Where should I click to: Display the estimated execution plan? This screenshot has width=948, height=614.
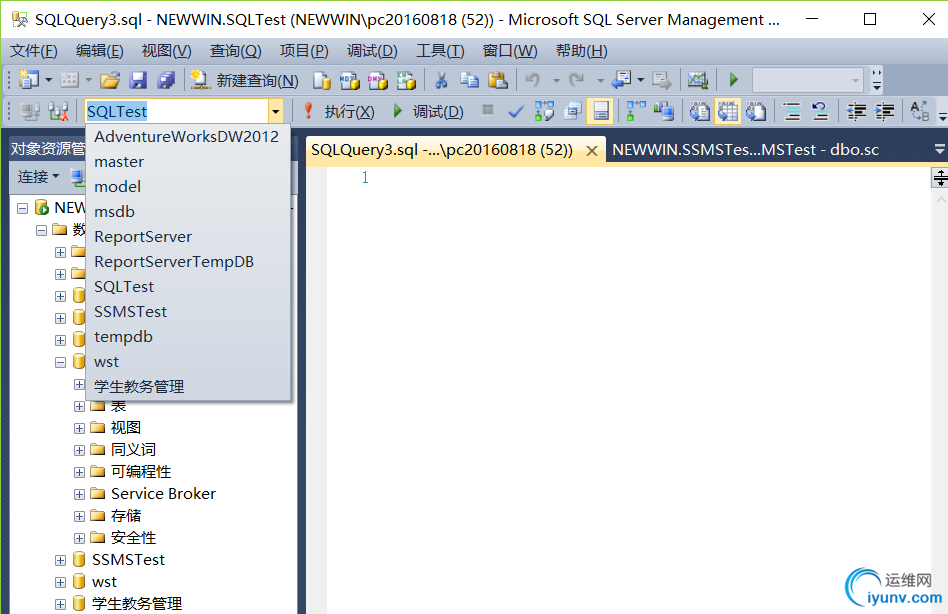tap(544, 111)
